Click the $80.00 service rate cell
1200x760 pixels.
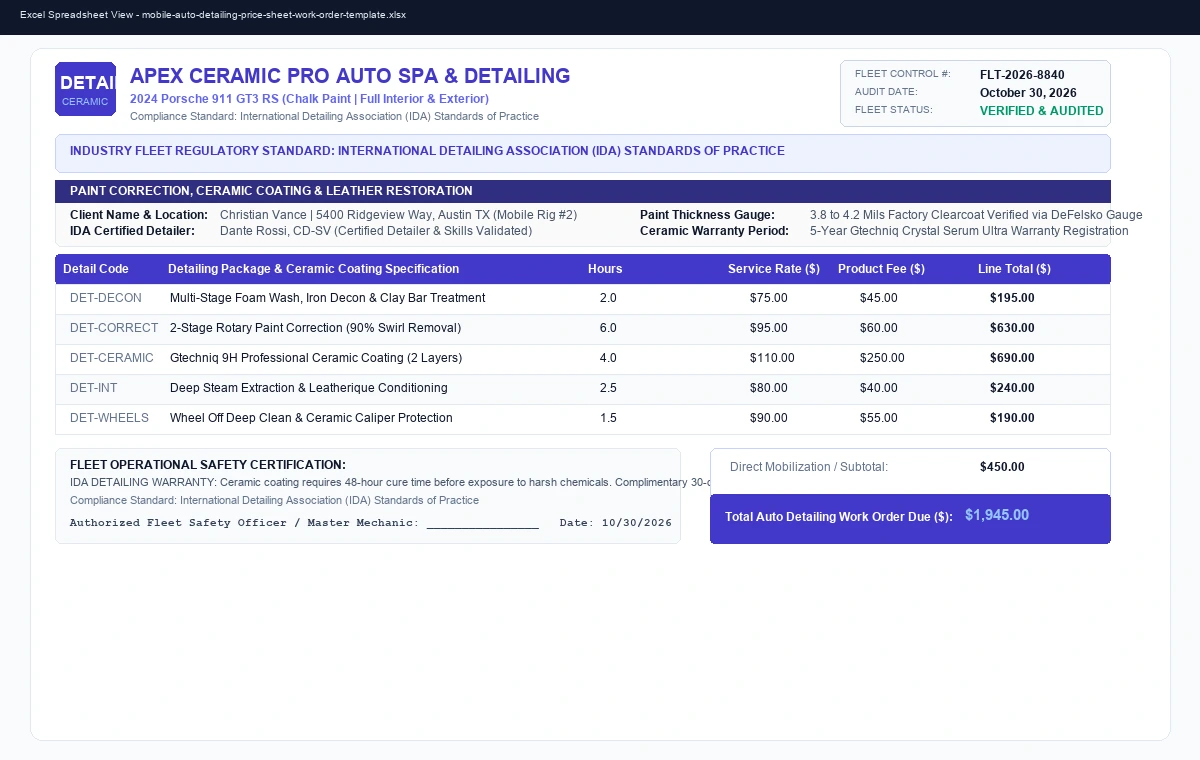pos(769,388)
